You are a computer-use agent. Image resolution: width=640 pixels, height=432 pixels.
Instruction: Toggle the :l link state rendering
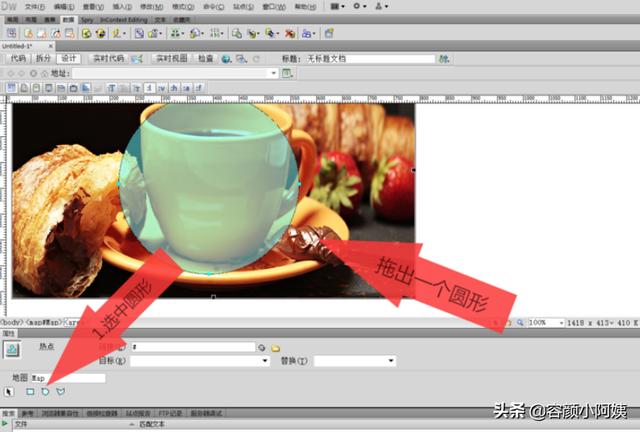coord(150,88)
